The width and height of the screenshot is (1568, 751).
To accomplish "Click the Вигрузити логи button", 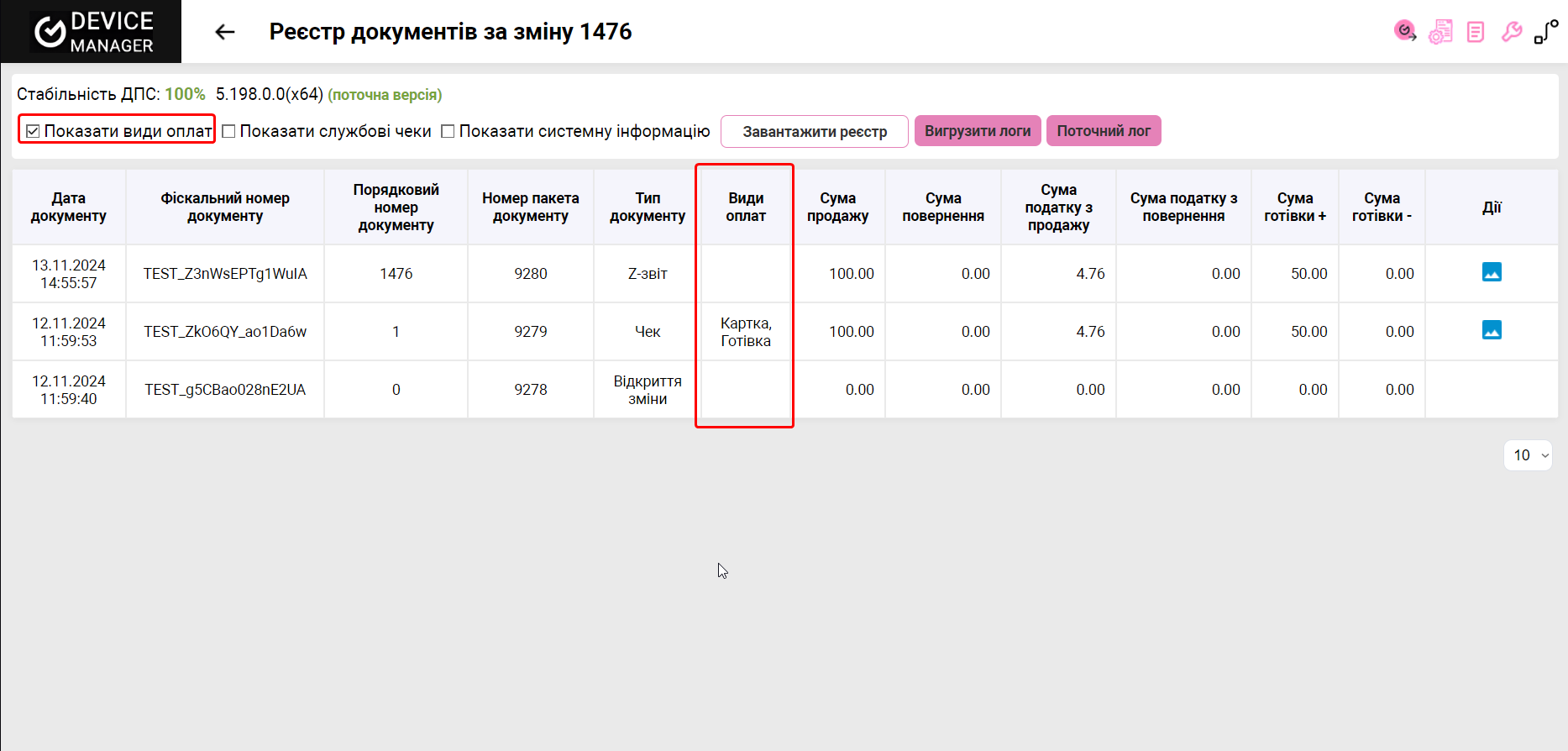I will (978, 131).
